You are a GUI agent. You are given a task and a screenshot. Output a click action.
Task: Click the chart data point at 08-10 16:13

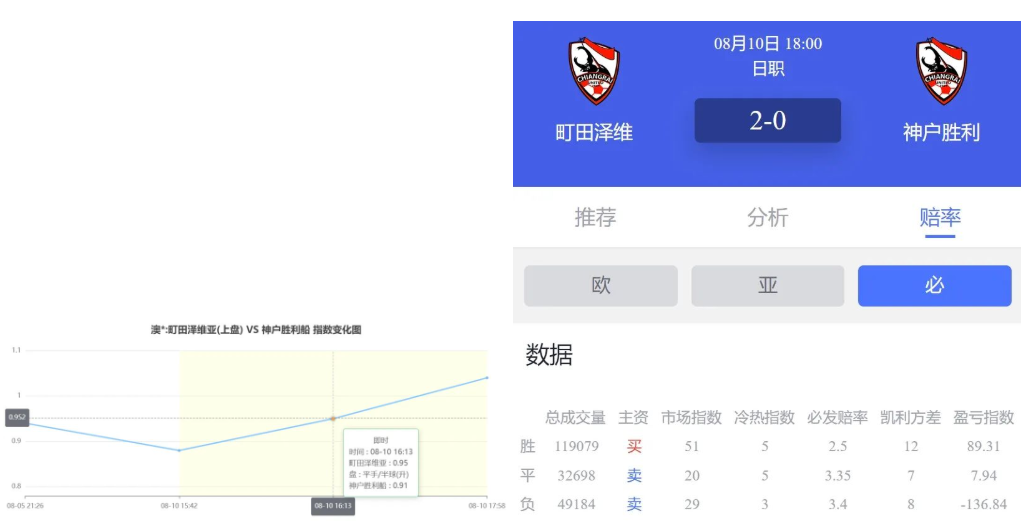click(x=333, y=418)
